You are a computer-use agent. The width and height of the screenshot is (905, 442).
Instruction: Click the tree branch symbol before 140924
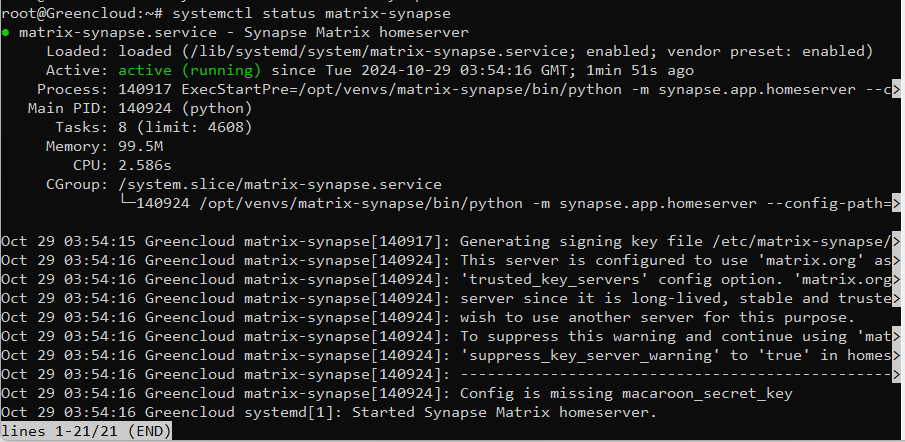coord(127,202)
